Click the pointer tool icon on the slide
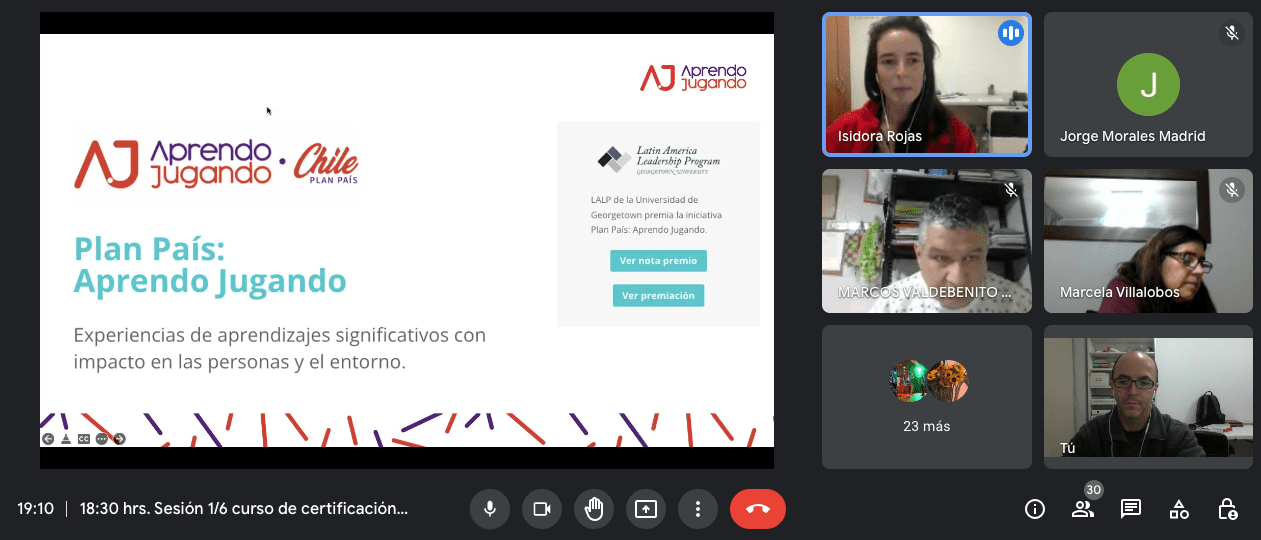 (x=65, y=438)
